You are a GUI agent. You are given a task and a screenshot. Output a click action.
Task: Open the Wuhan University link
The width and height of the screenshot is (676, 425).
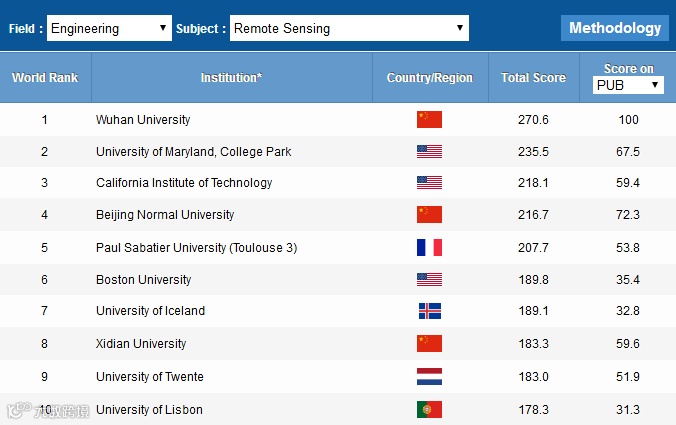(x=143, y=120)
